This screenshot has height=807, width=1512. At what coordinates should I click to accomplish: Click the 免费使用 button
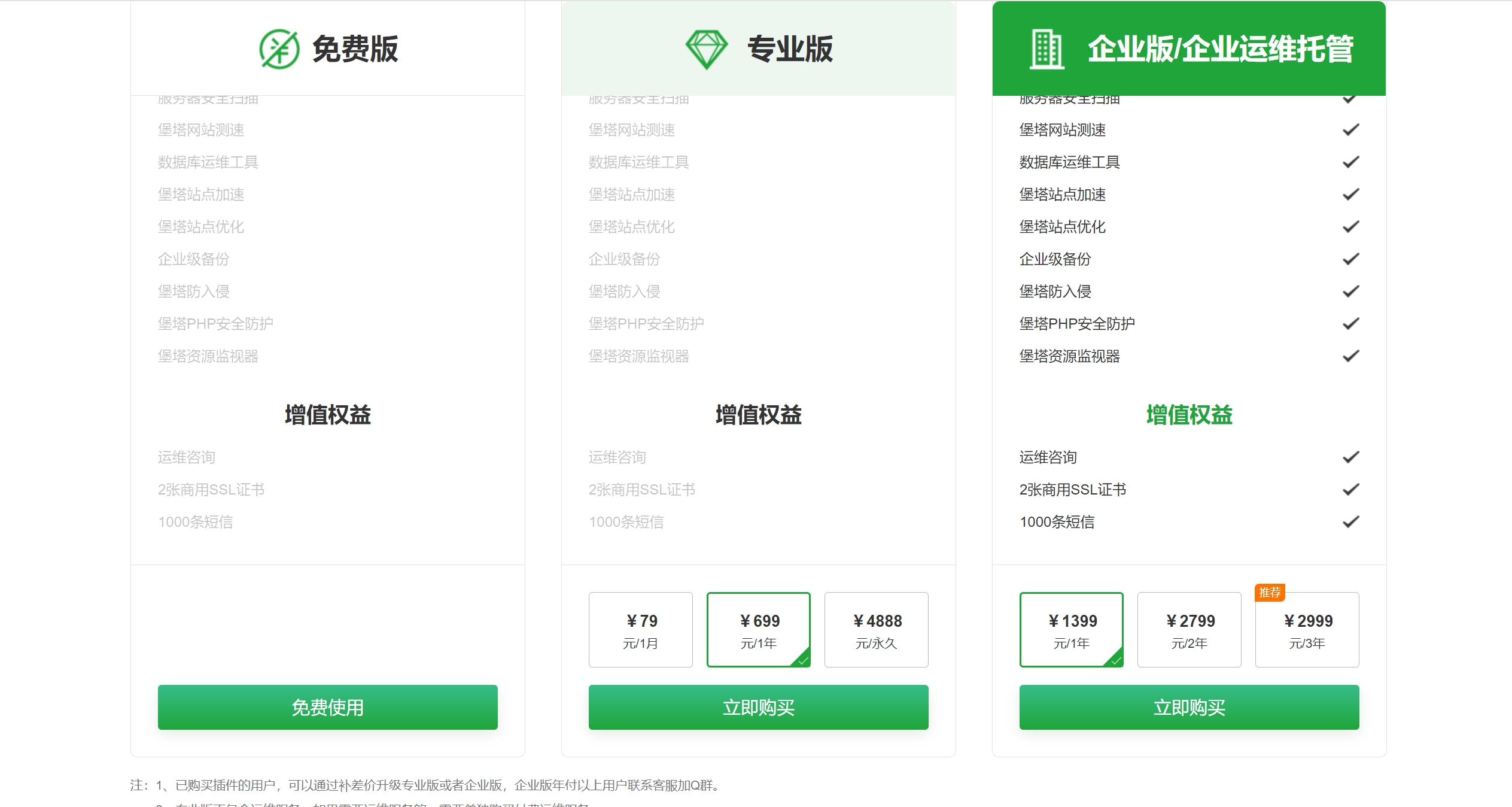click(x=327, y=708)
